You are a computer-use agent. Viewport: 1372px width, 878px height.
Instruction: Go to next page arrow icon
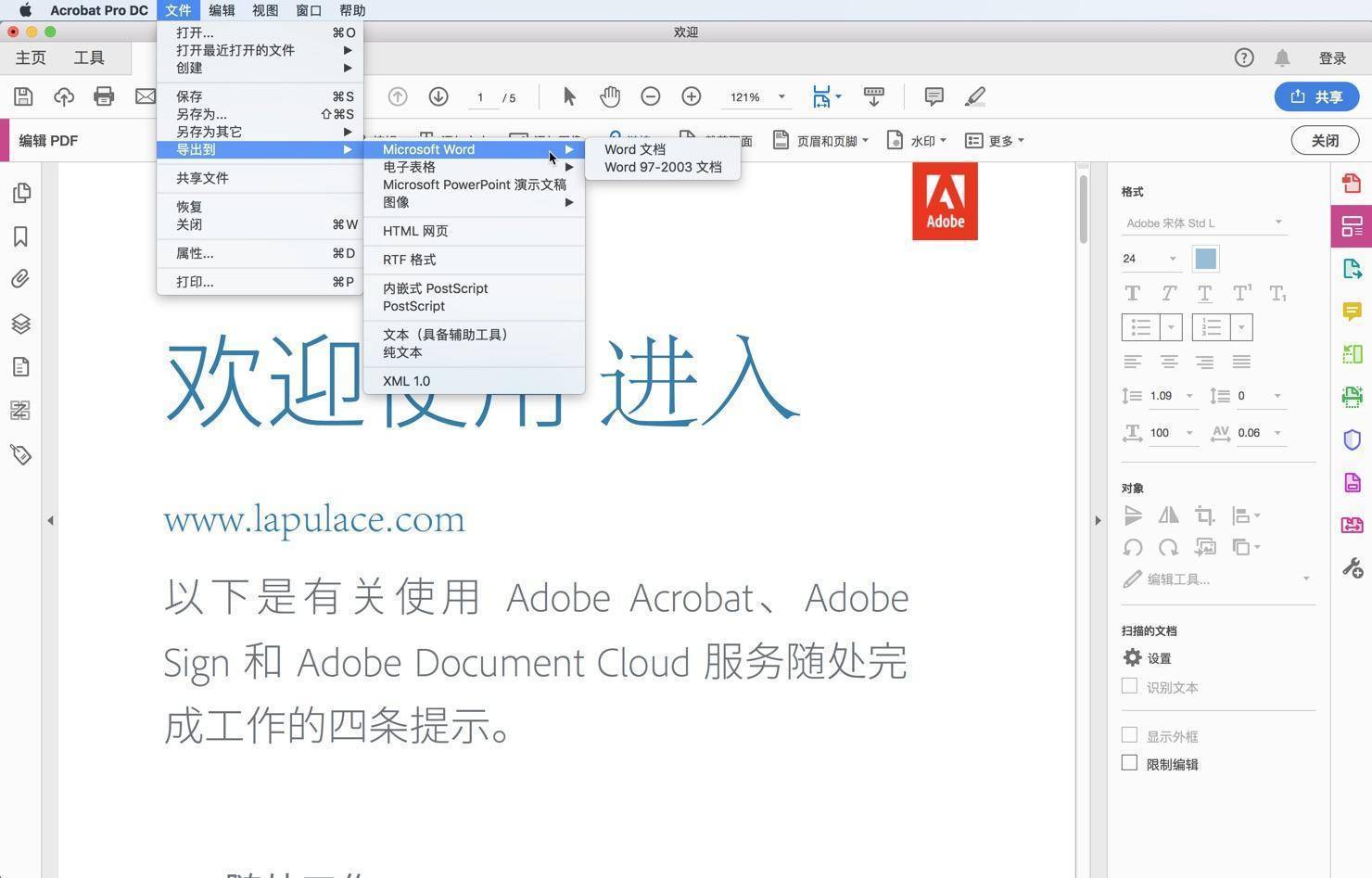438,96
